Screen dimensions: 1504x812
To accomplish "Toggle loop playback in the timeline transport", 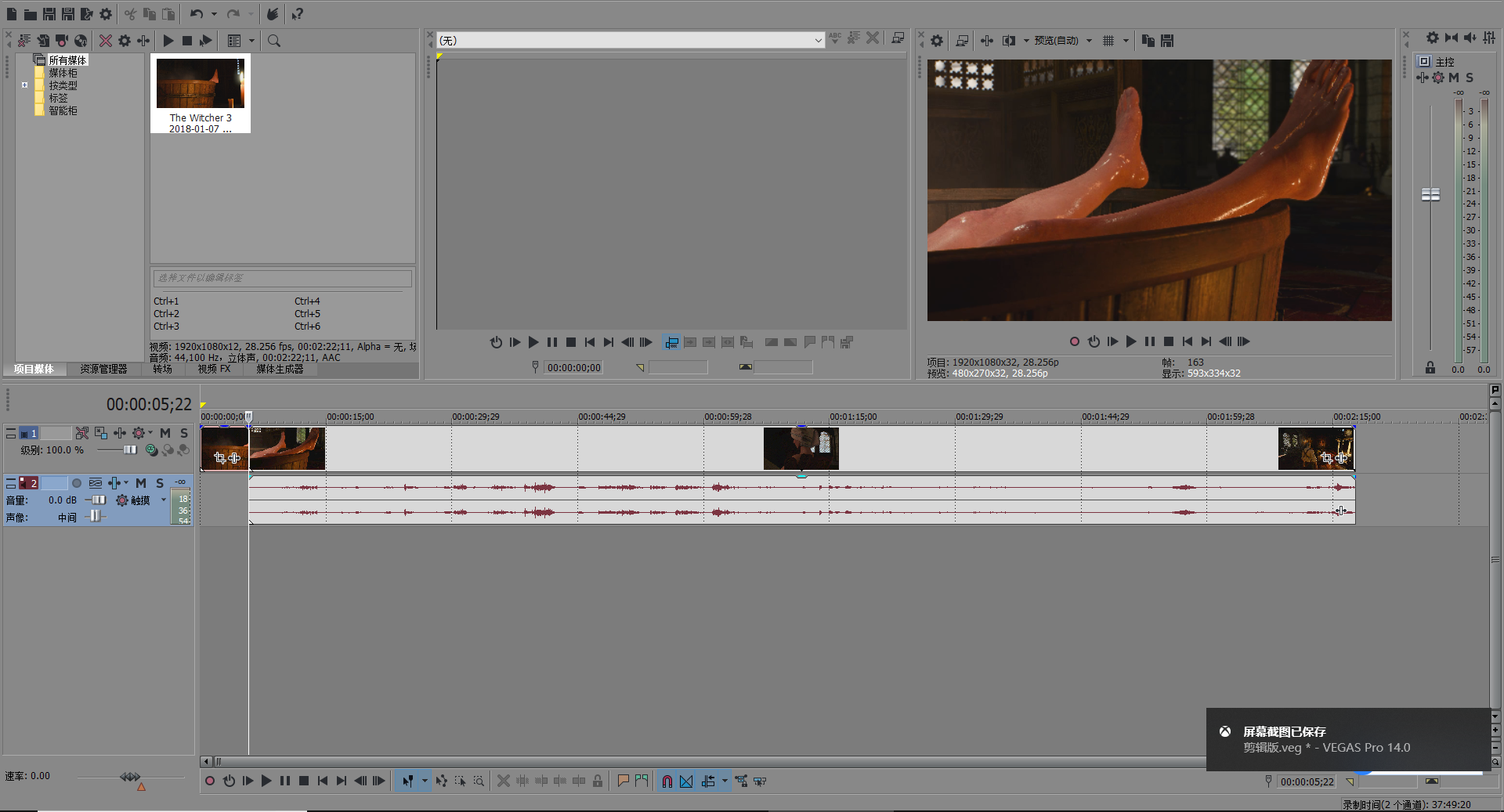I will (x=229, y=781).
